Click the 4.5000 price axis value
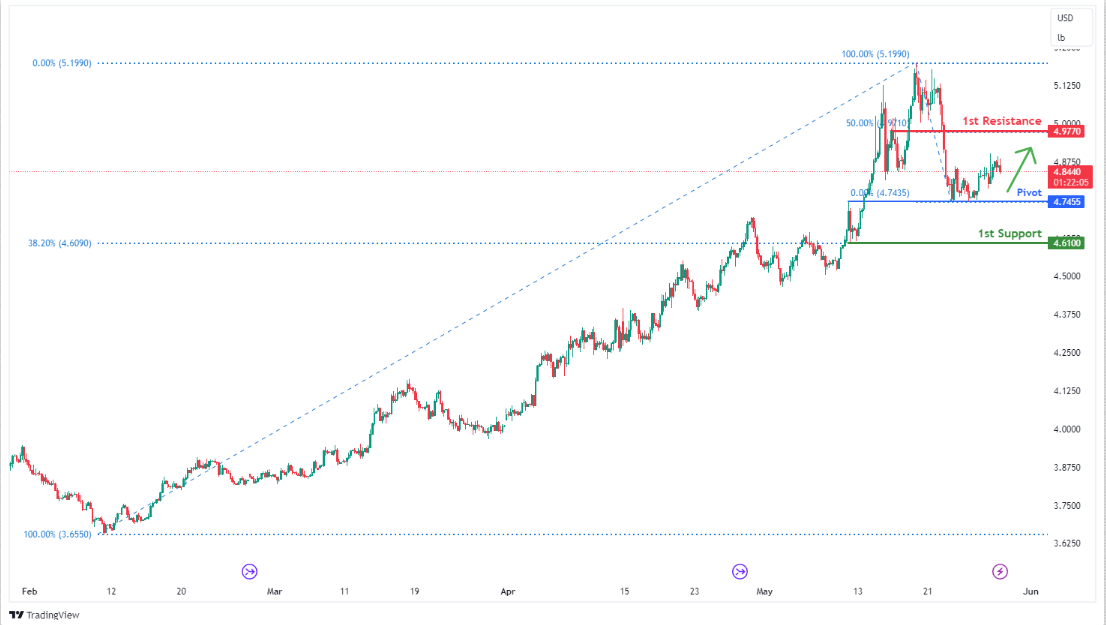1106x625 pixels. coord(1066,276)
